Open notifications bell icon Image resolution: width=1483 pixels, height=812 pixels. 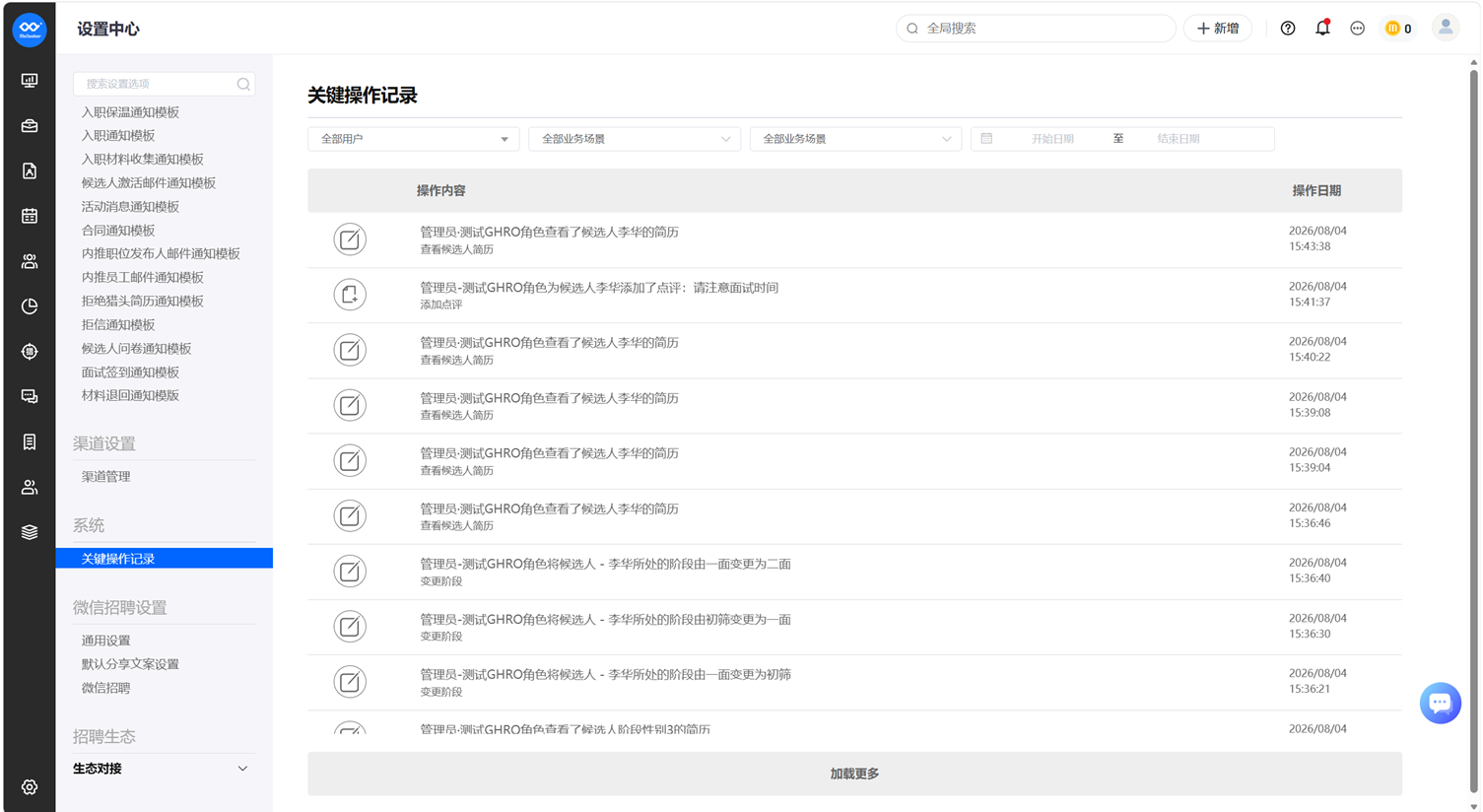(x=1322, y=28)
